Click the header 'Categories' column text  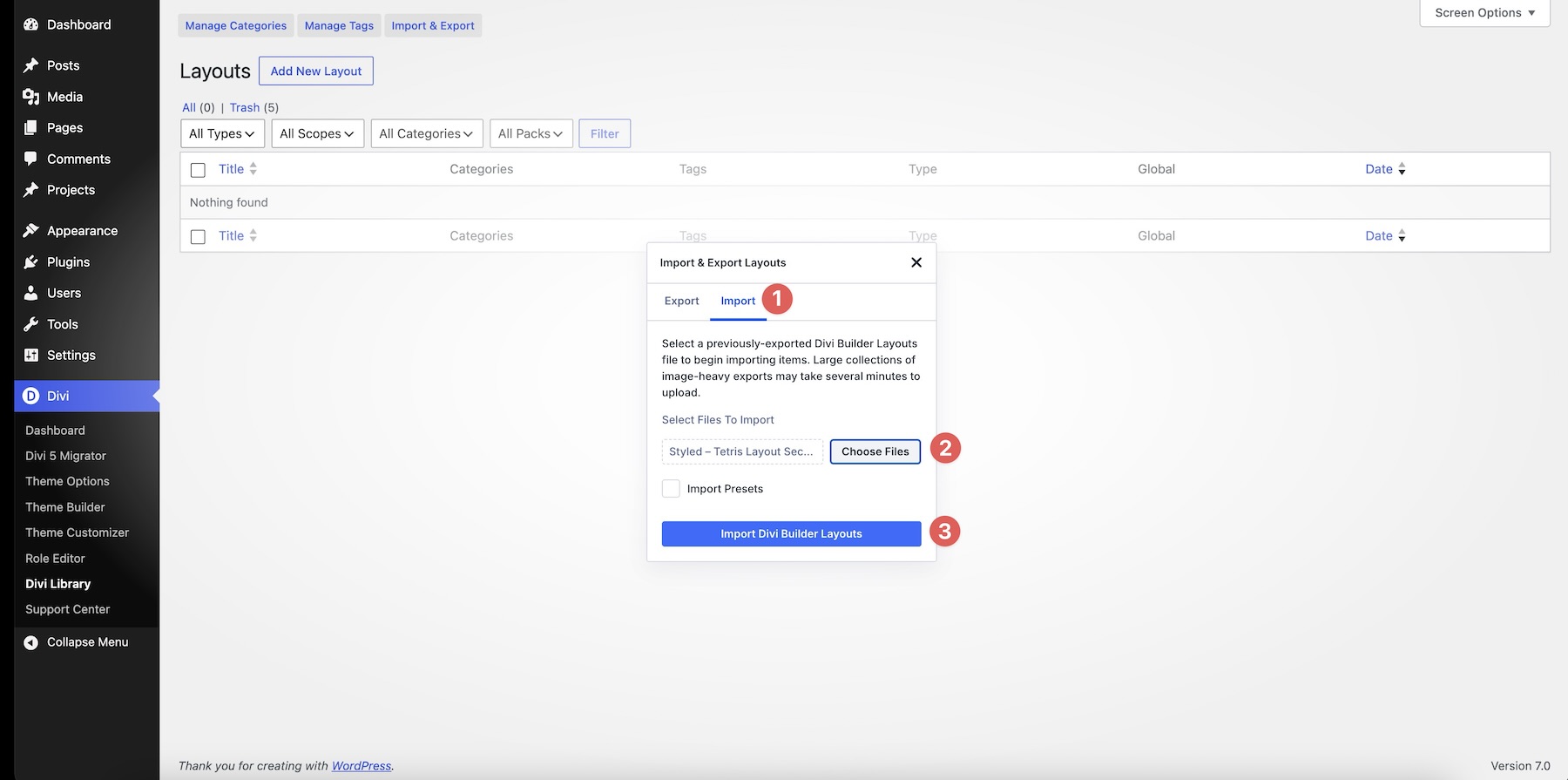[x=482, y=169]
